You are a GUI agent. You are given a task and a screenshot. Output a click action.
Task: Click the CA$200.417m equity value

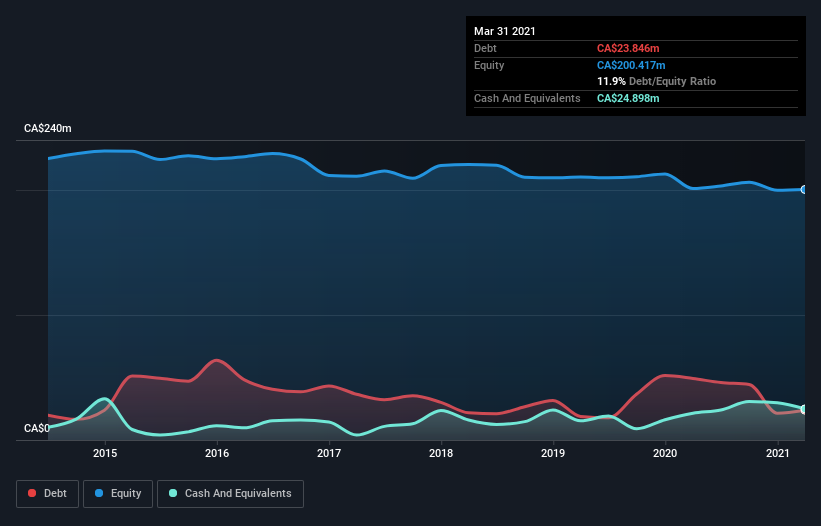pyautogui.click(x=631, y=65)
